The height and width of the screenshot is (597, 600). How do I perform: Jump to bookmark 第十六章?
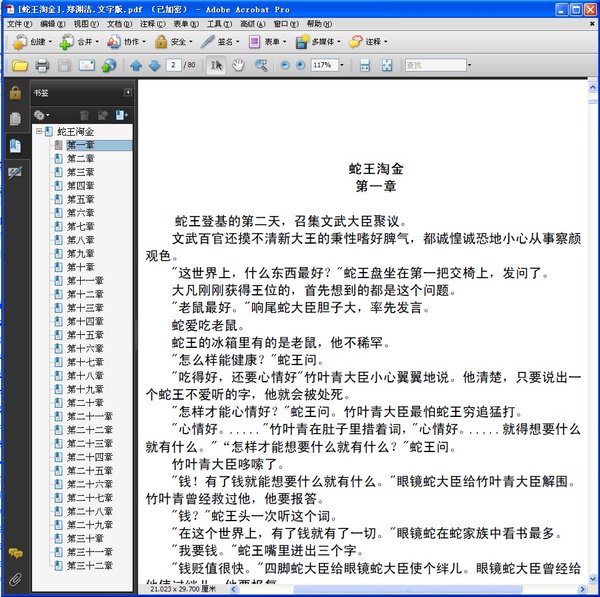(85, 348)
